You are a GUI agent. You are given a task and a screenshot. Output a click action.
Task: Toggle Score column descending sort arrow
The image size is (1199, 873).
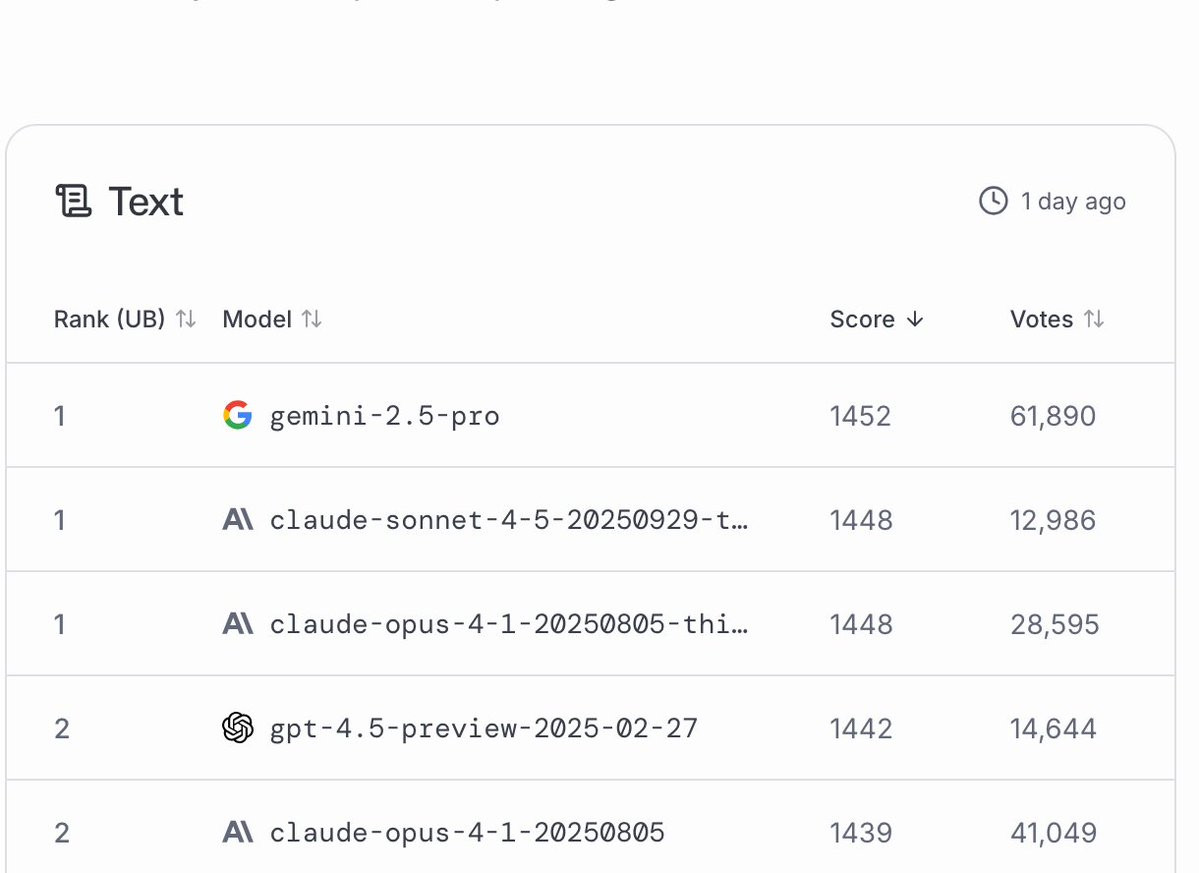pyautogui.click(x=914, y=319)
